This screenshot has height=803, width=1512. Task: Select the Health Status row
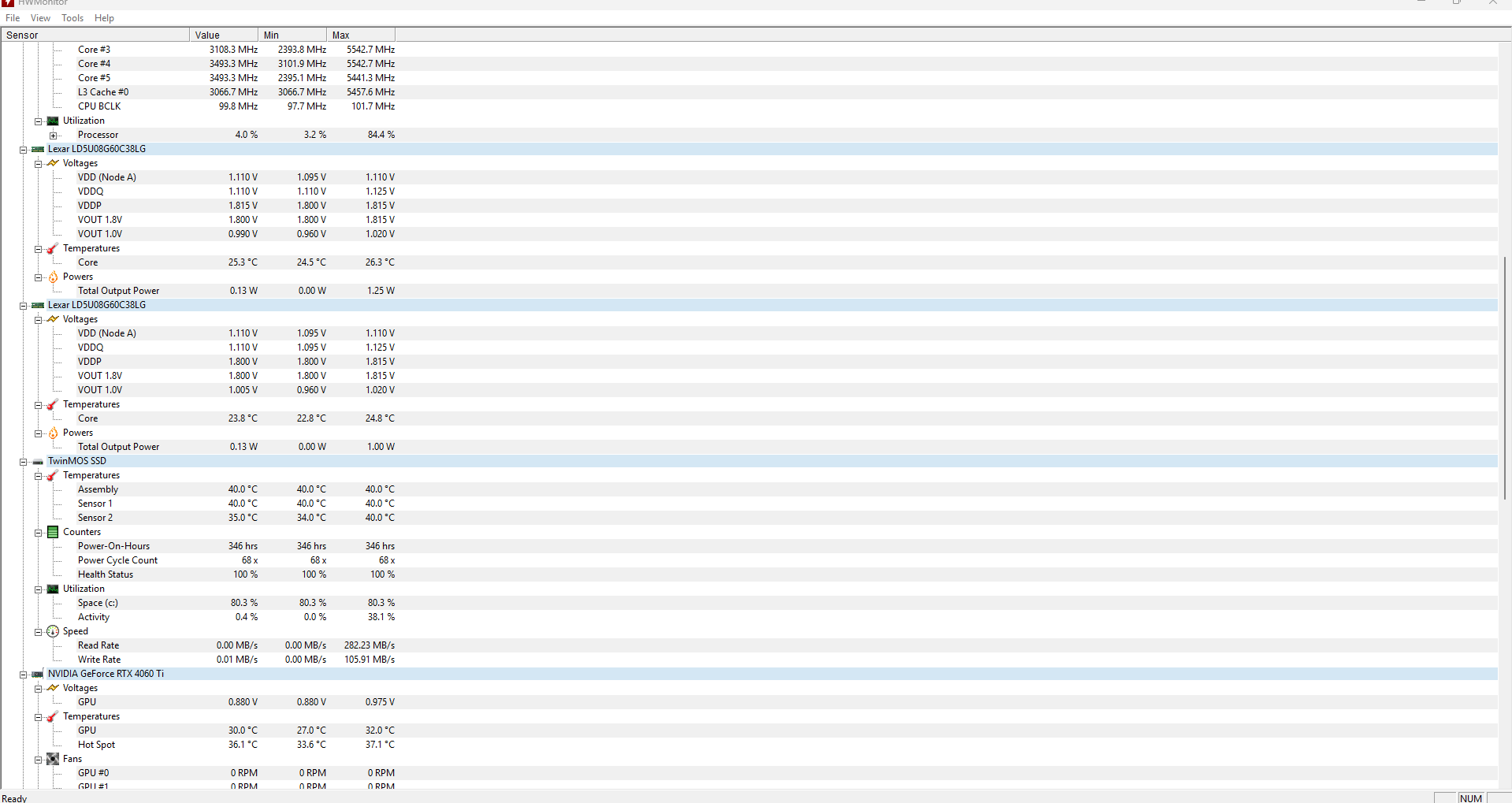[x=749, y=574]
